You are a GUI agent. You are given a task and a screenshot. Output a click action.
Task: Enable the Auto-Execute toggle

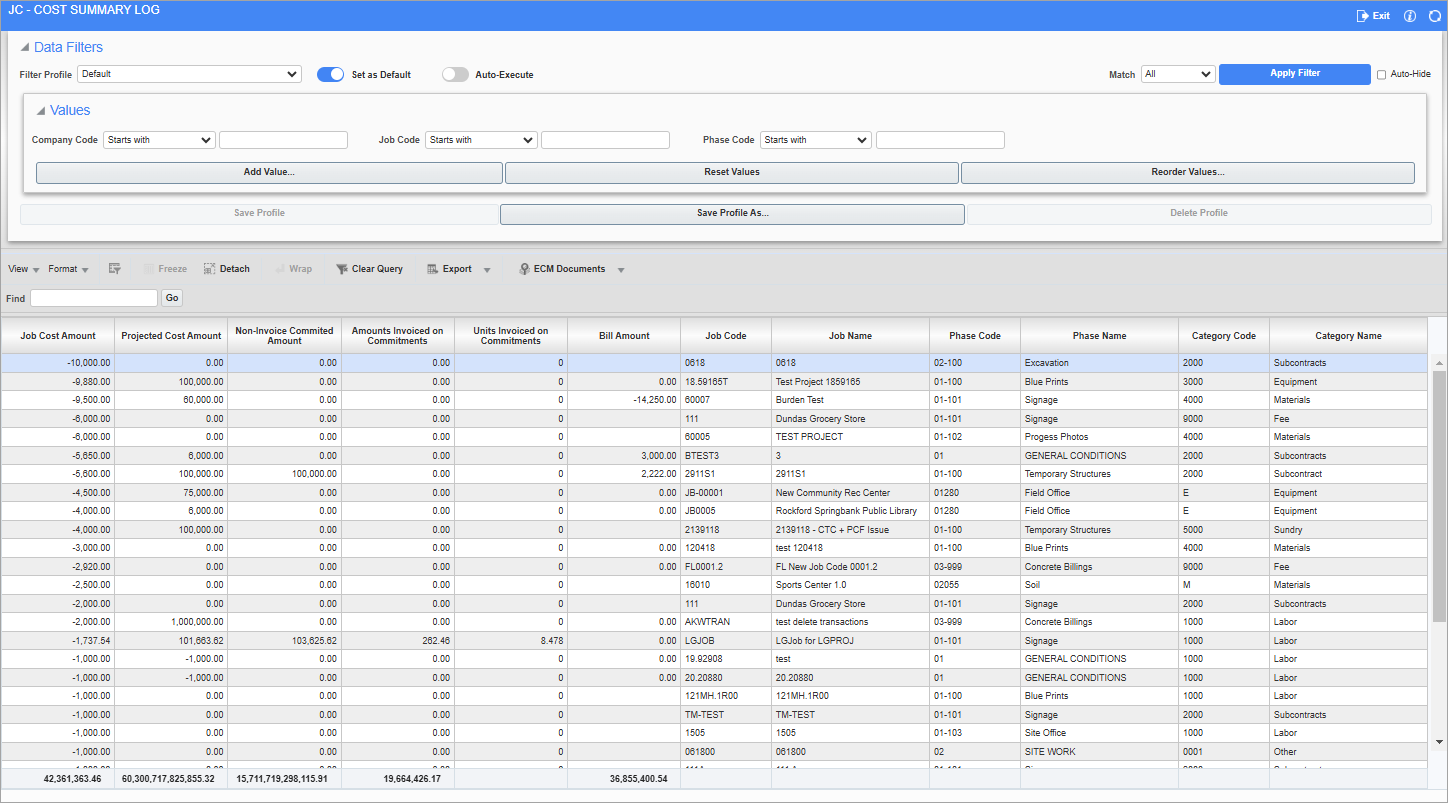(455, 74)
